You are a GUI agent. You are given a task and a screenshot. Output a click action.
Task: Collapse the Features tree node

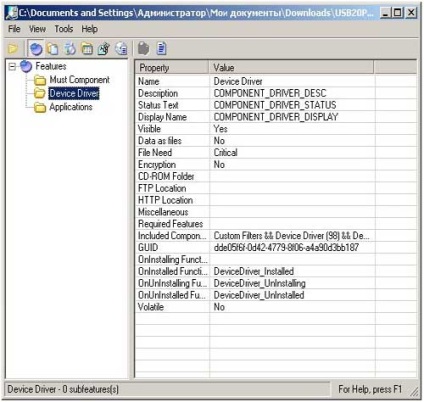click(12, 67)
